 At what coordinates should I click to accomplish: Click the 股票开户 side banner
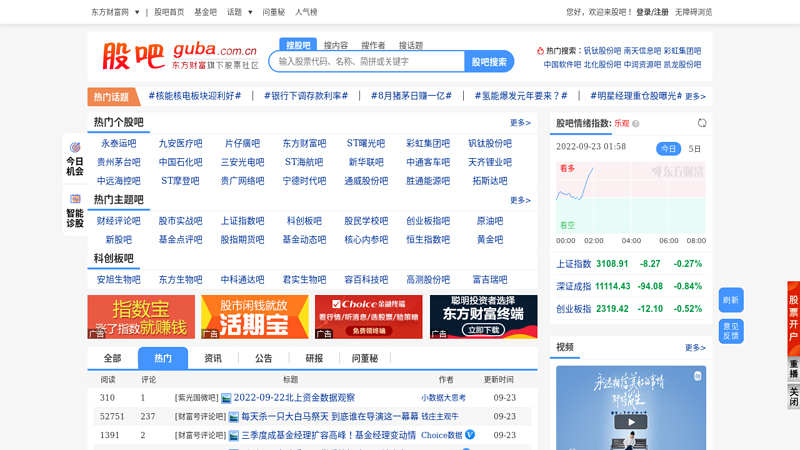[x=793, y=318]
